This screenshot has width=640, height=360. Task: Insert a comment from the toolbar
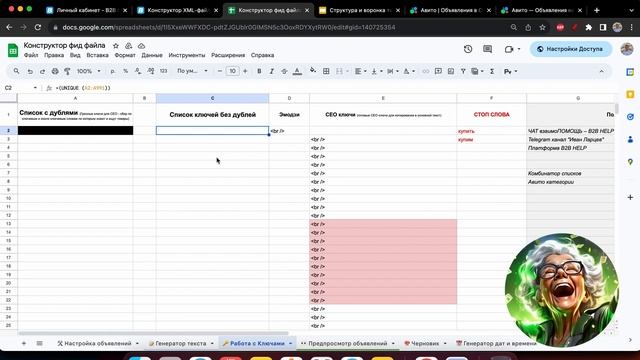click(438, 71)
